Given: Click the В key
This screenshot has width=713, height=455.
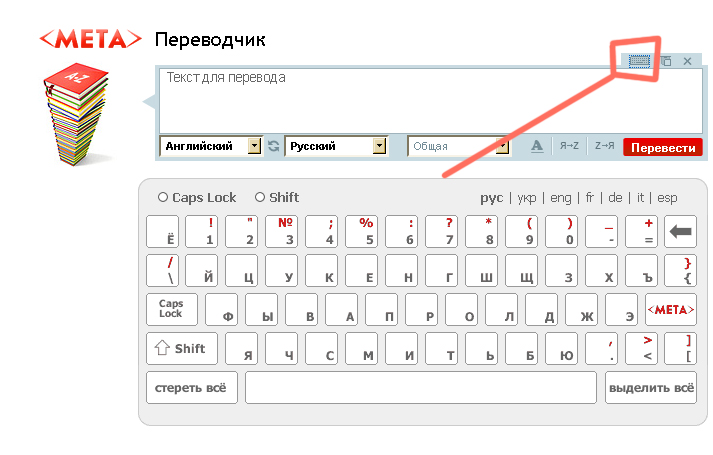Looking at the screenshot, I should (x=301, y=310).
